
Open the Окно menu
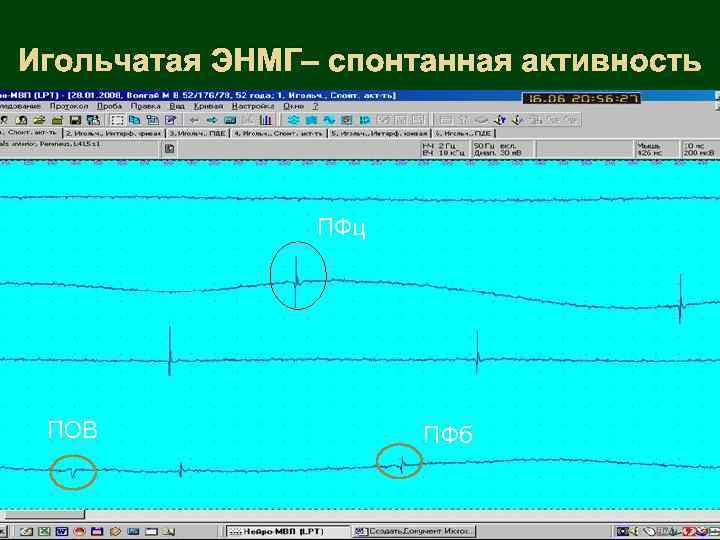293,106
